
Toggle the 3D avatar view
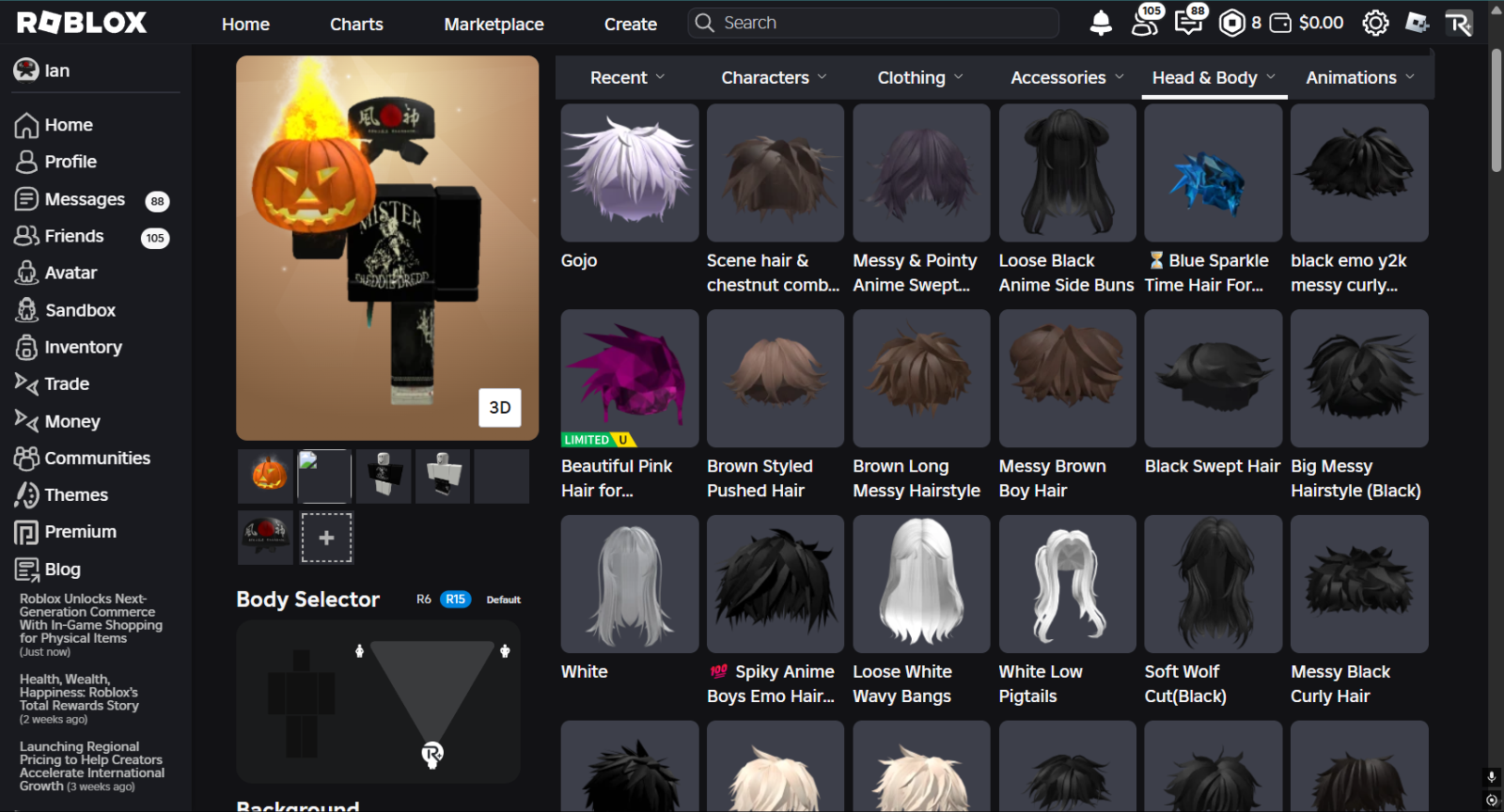coord(500,407)
